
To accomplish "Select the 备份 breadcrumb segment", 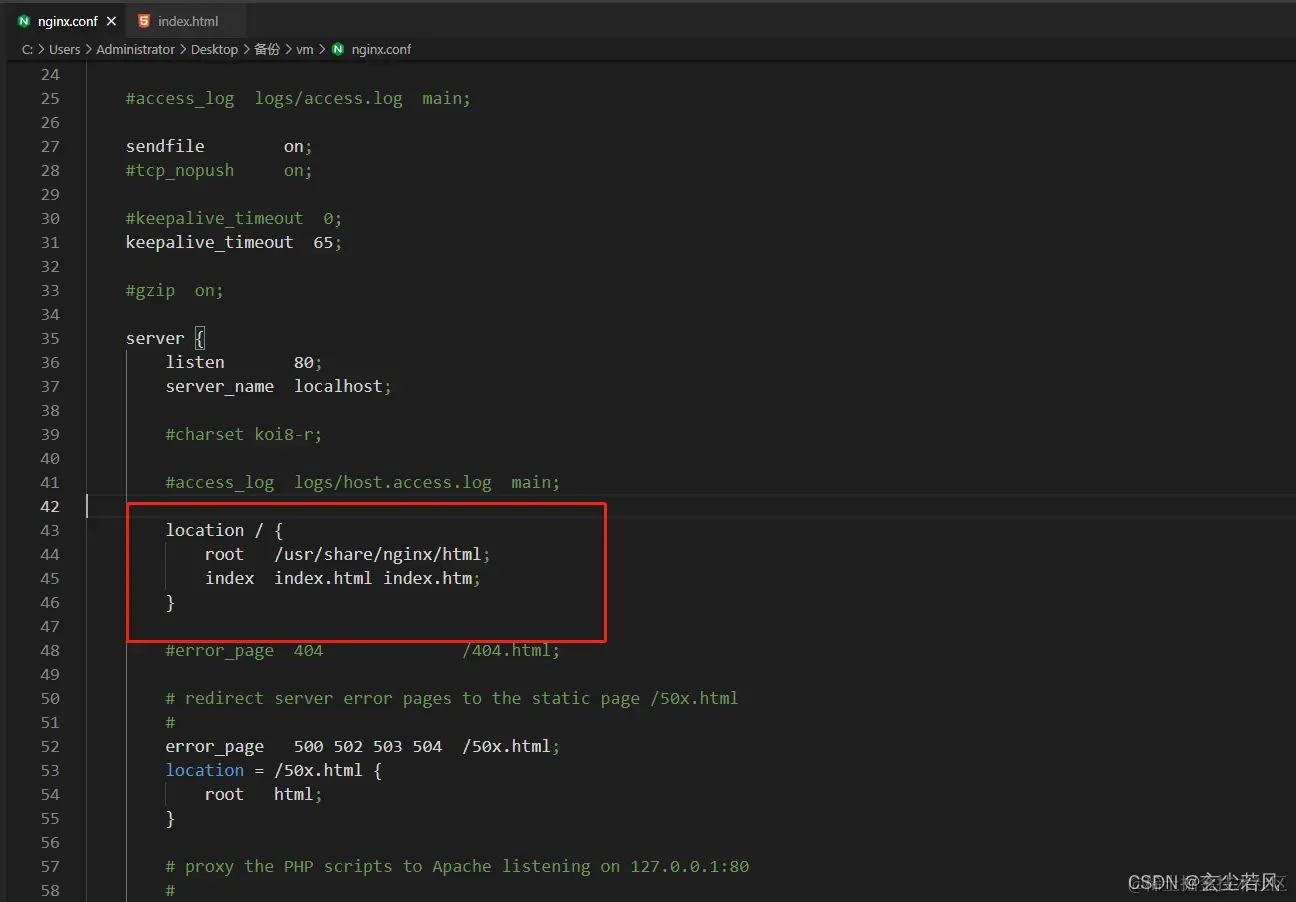I will 267,49.
